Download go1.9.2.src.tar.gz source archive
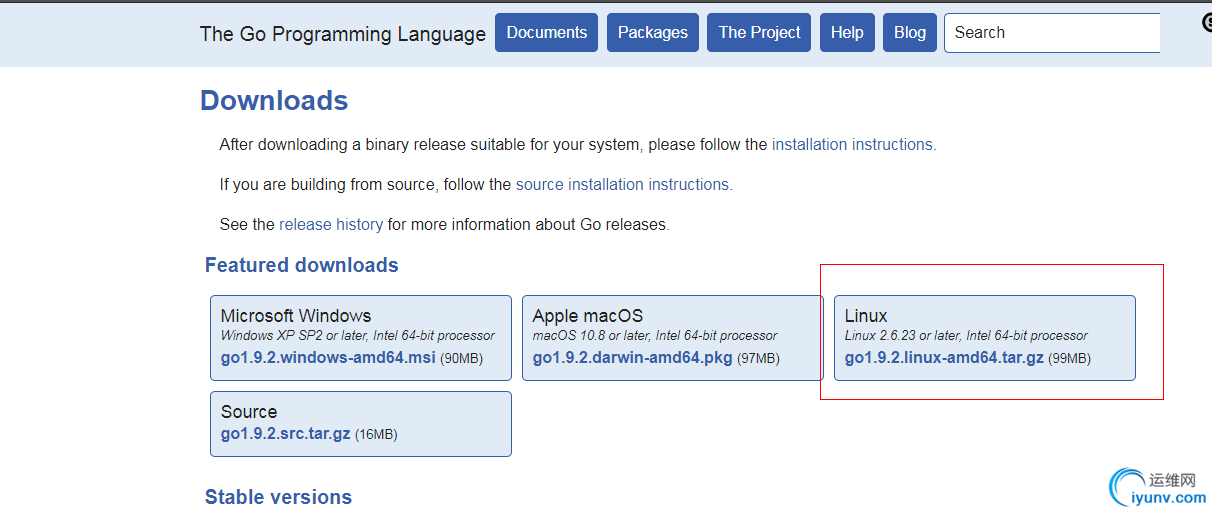This screenshot has width=1212, height=514. [x=286, y=434]
